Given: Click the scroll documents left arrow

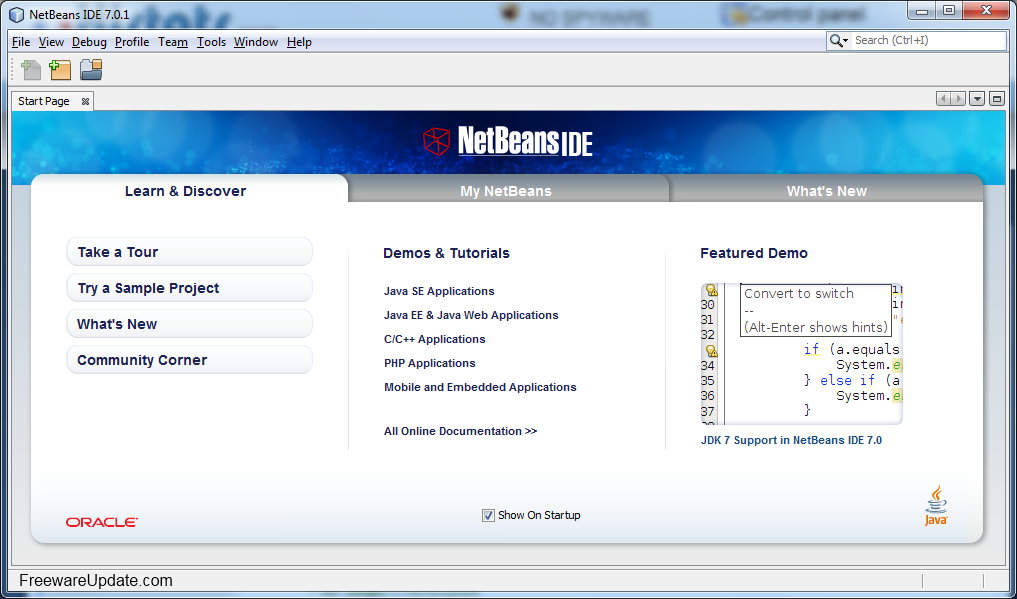Looking at the screenshot, I should [x=944, y=99].
